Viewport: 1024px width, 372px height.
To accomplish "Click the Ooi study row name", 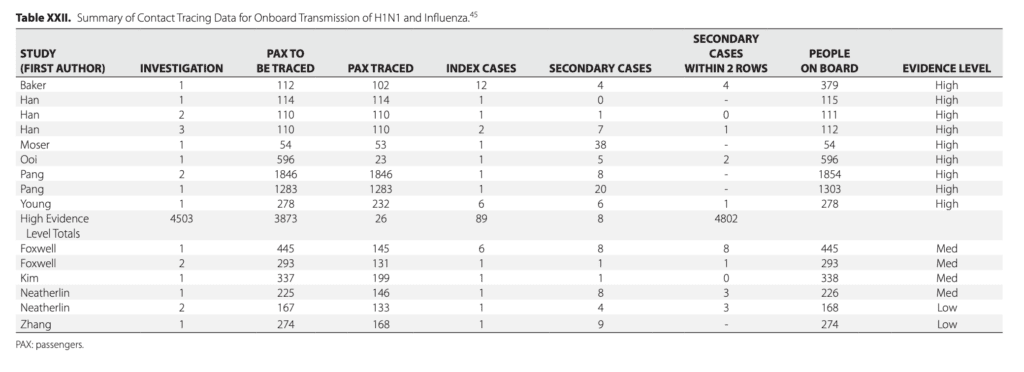I will coord(27,159).
